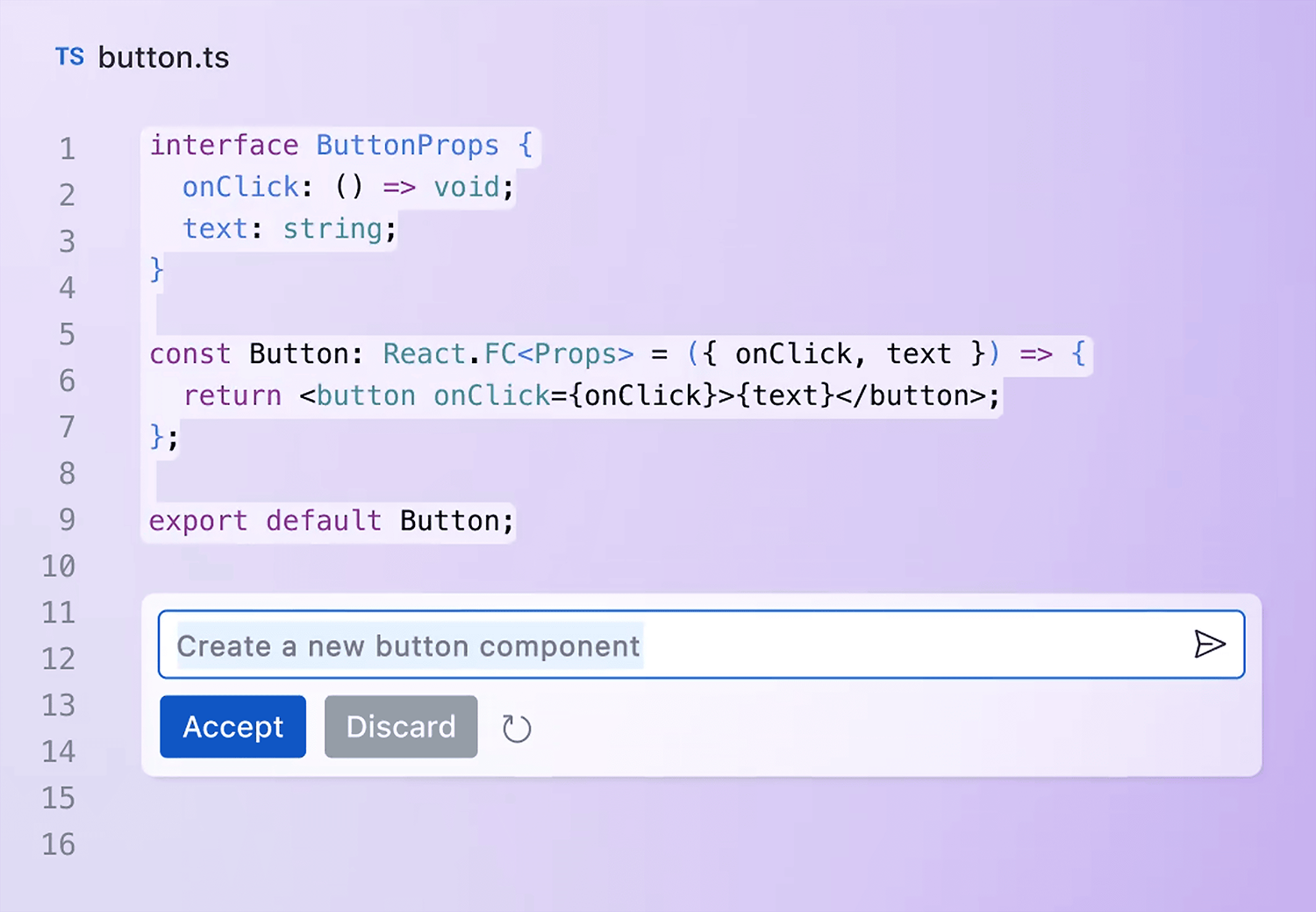The height and width of the screenshot is (912, 1316).
Task: Accept the generated code suggestion
Action: [x=232, y=726]
